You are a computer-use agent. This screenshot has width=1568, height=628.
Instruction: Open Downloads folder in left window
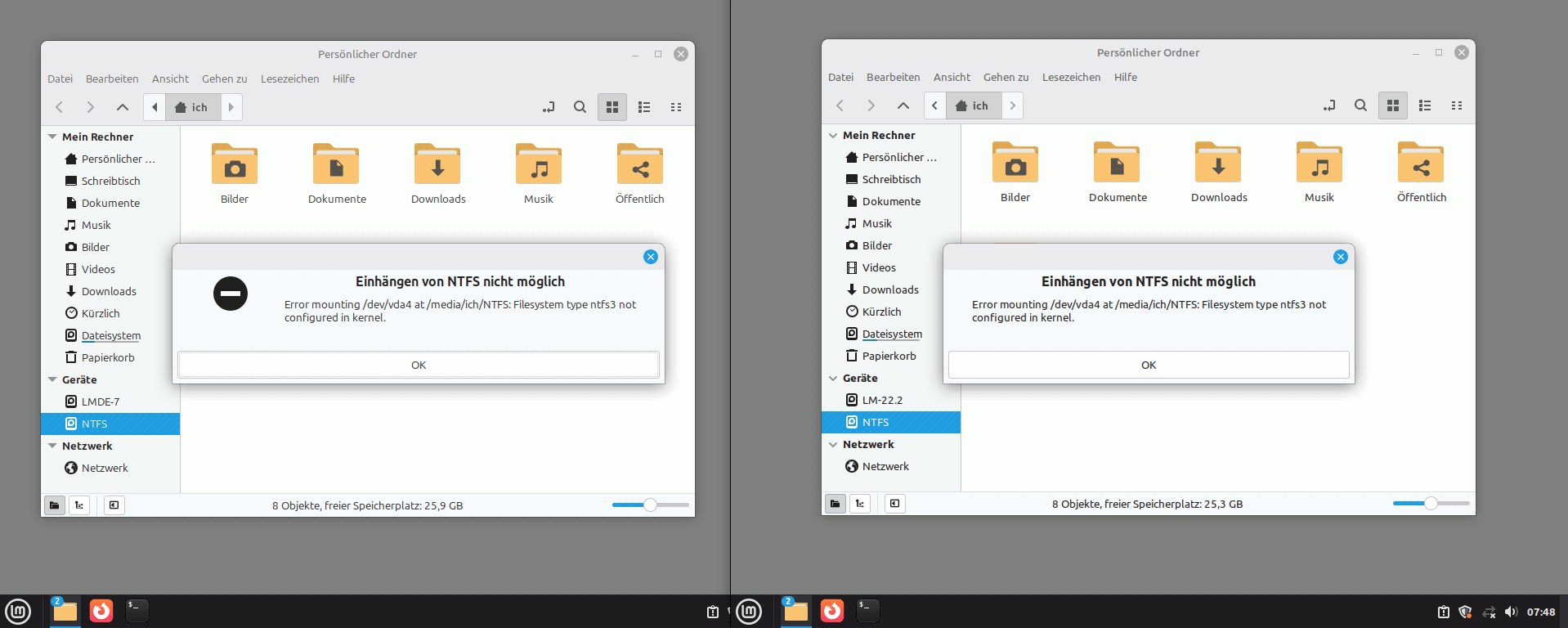click(x=438, y=173)
